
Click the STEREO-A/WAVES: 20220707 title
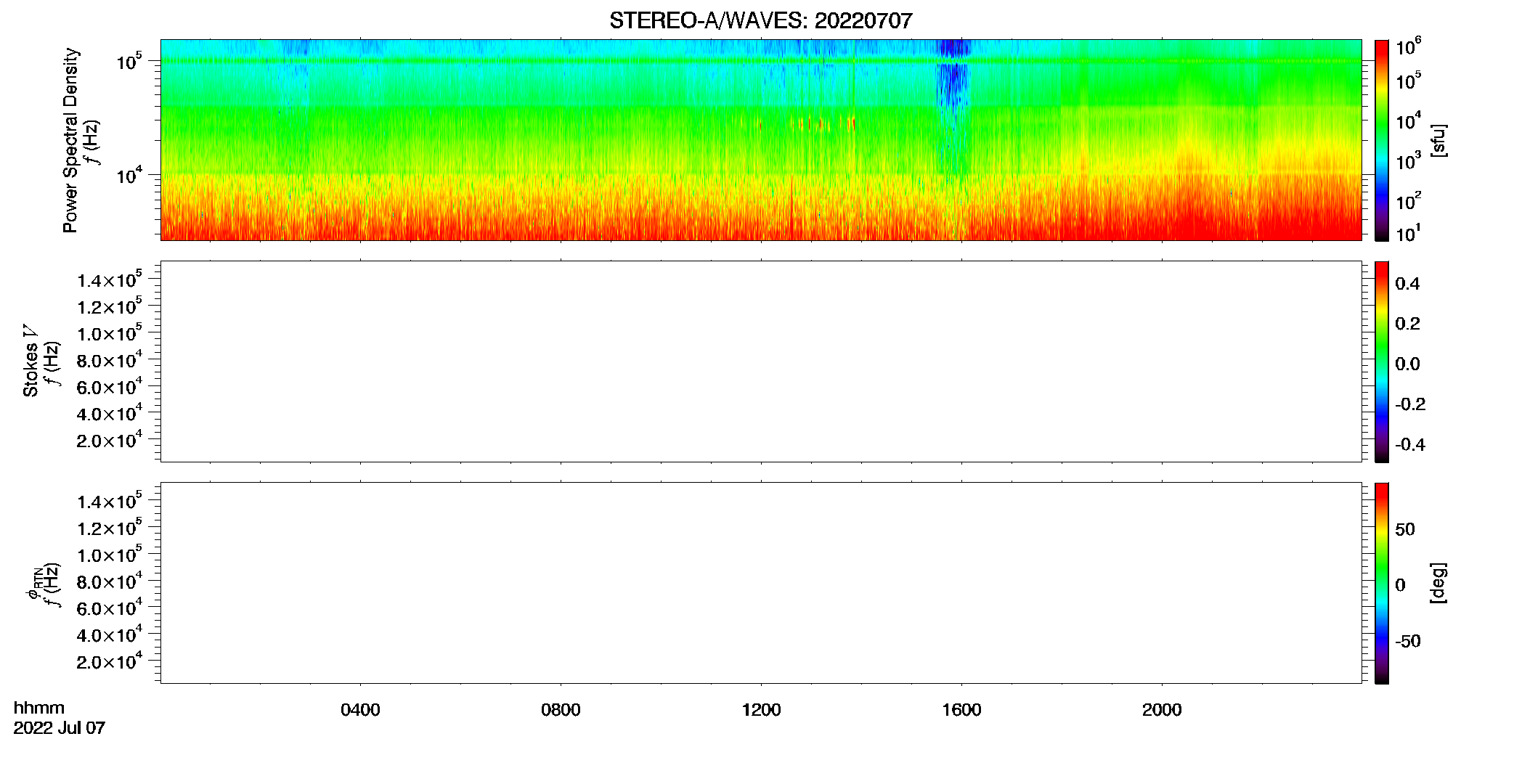[760, 21]
